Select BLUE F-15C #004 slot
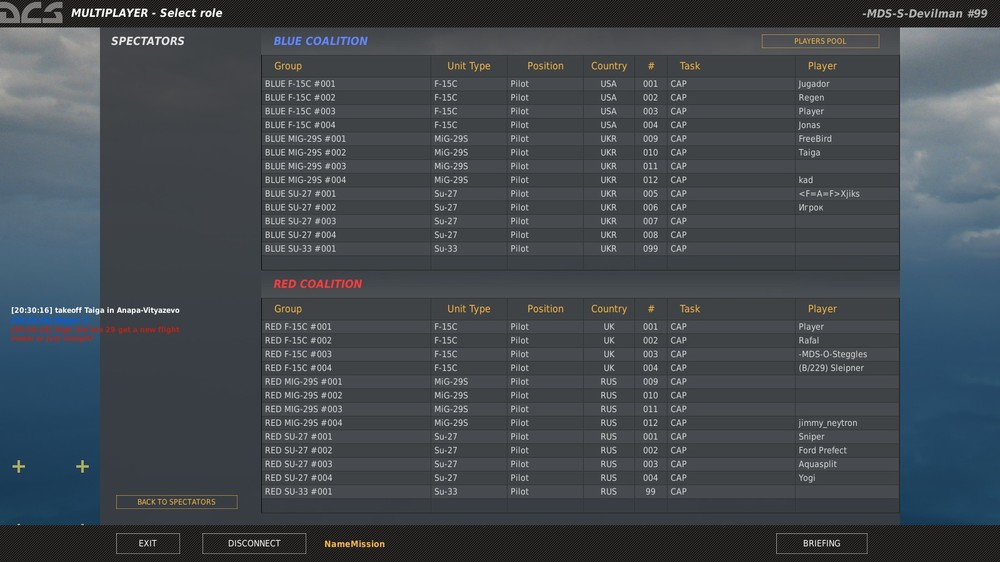Viewport: 1000px width, 562px height. coord(580,125)
